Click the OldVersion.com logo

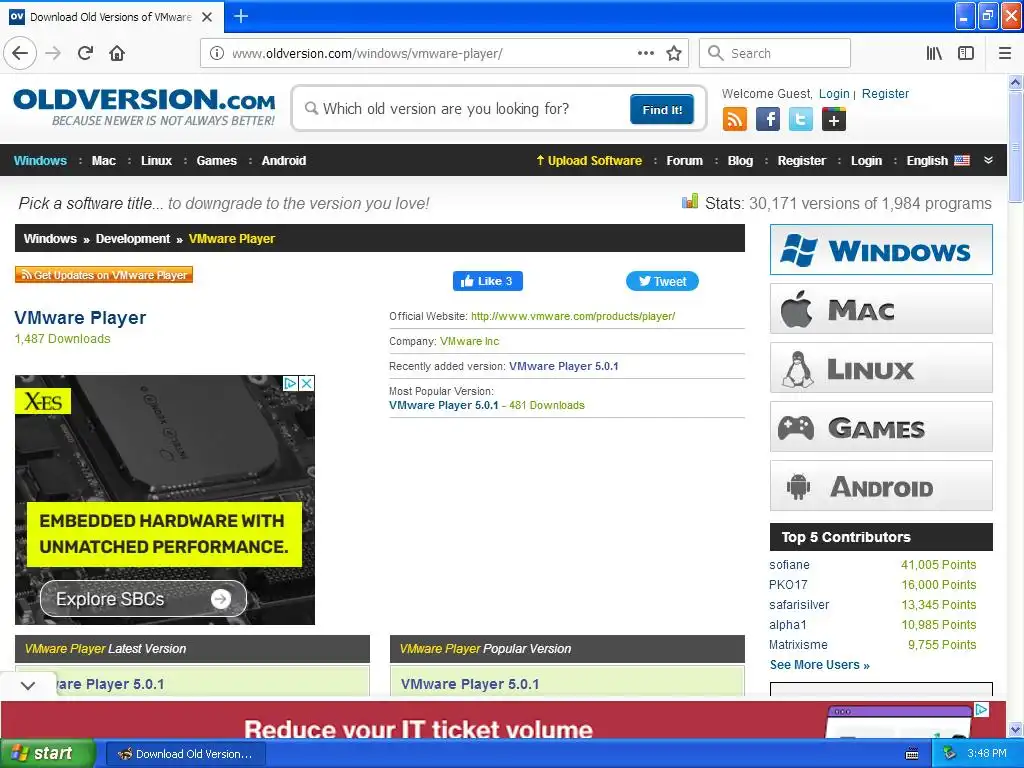[x=144, y=107]
